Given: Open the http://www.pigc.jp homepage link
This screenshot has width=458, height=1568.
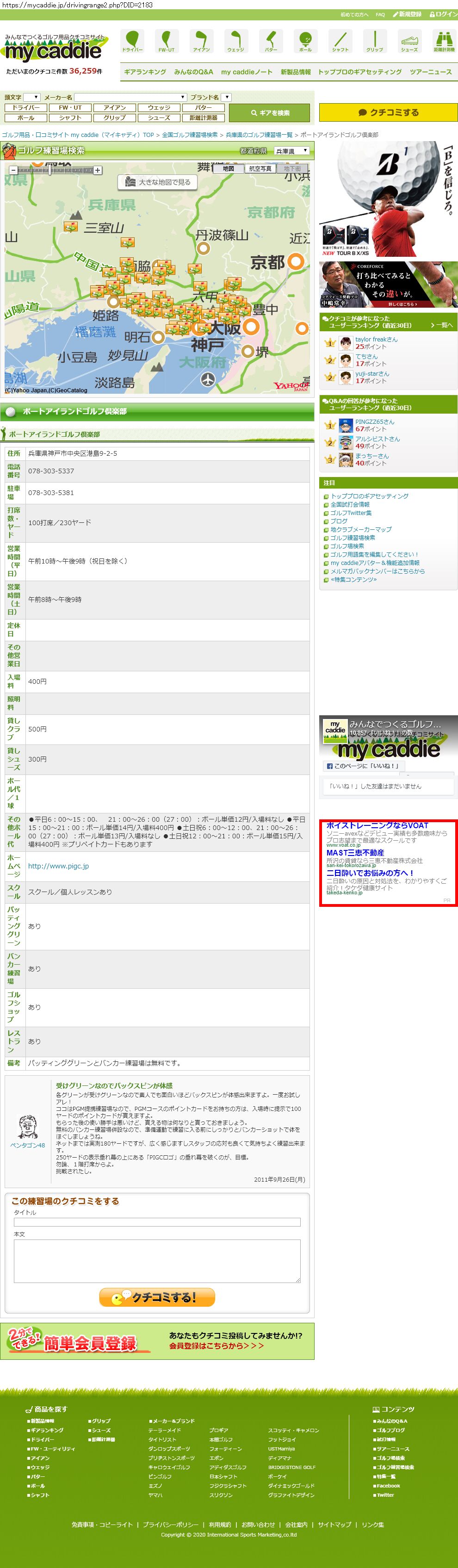Looking at the screenshot, I should (58, 866).
